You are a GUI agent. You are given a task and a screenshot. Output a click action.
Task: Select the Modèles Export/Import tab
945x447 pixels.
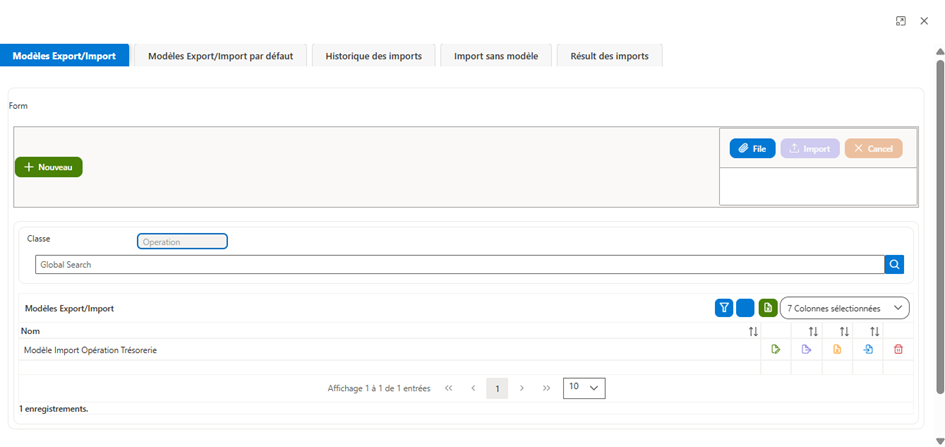point(64,55)
